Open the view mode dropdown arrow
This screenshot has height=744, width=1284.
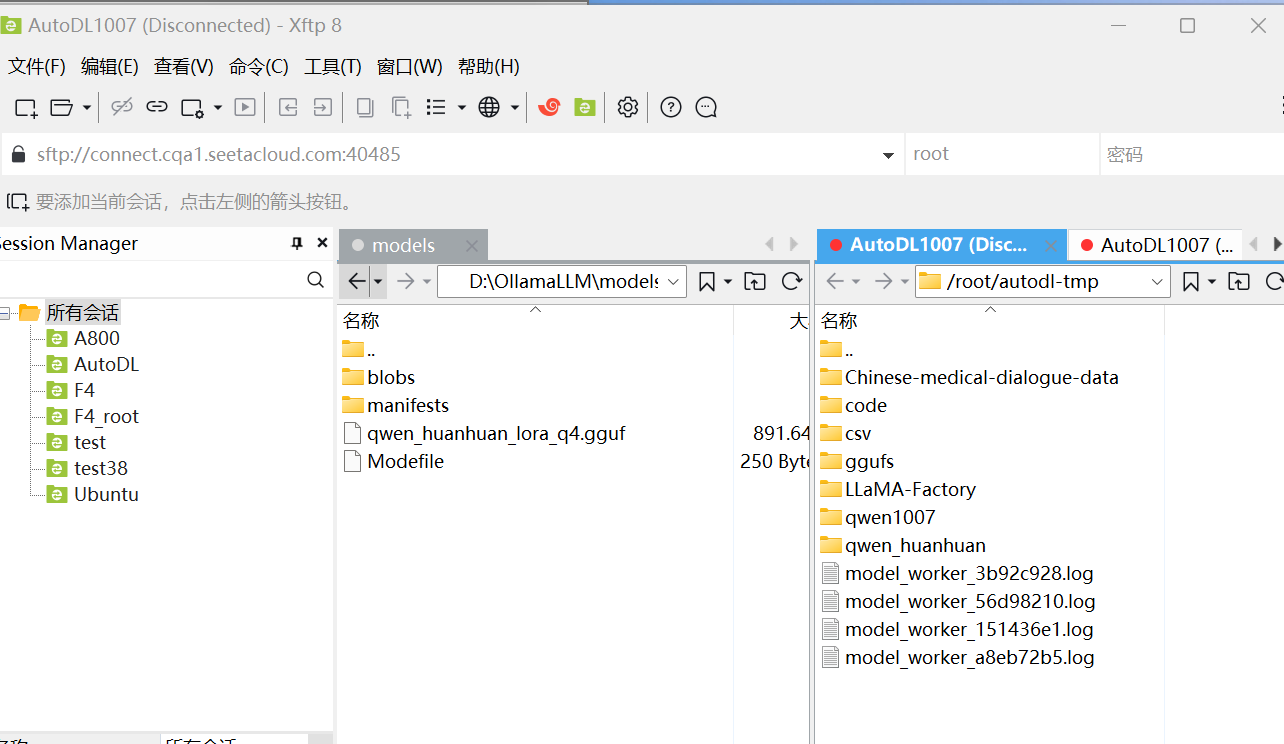coord(461,107)
